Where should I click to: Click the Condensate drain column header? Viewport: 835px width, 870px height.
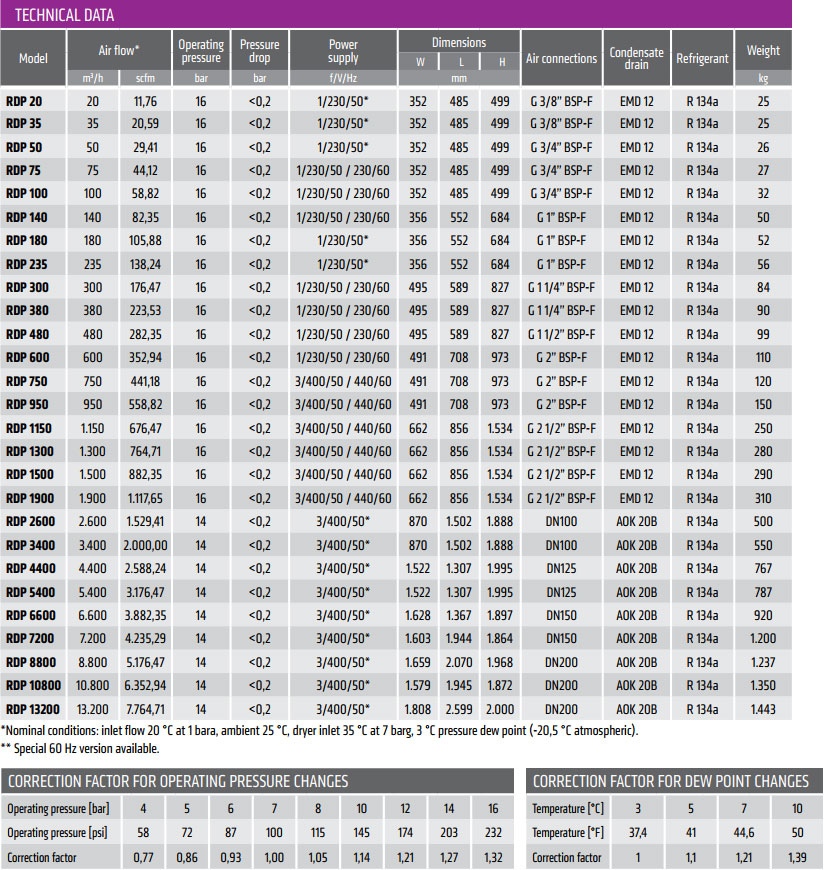coord(636,58)
